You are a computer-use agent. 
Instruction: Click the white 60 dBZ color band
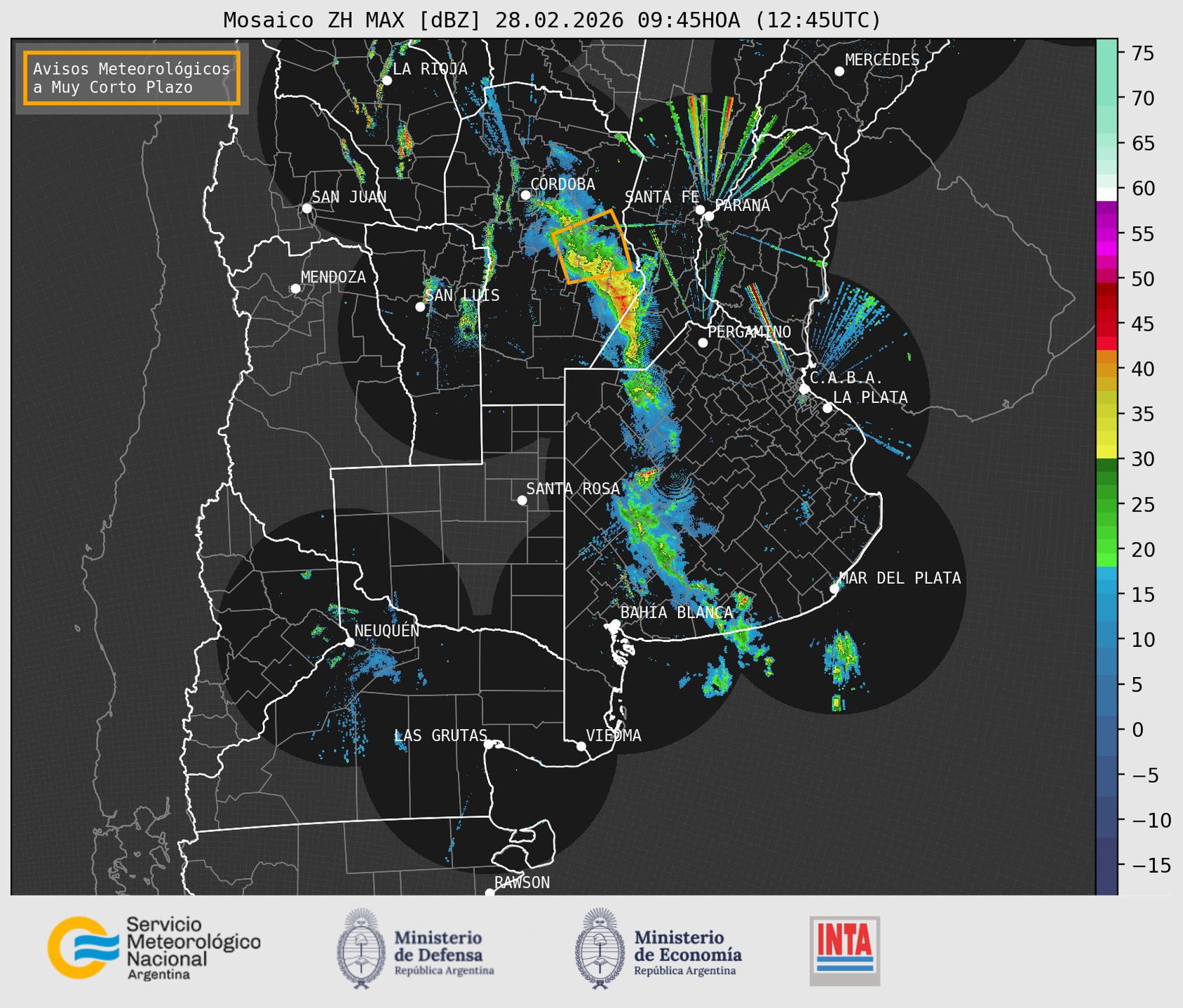1106,193
